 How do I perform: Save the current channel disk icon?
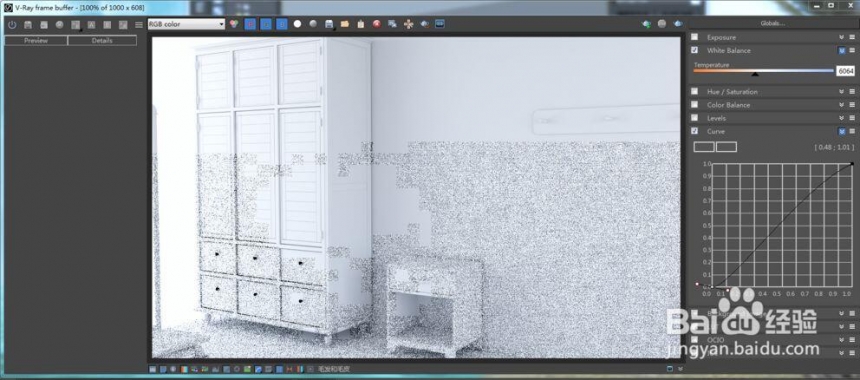(x=329, y=24)
